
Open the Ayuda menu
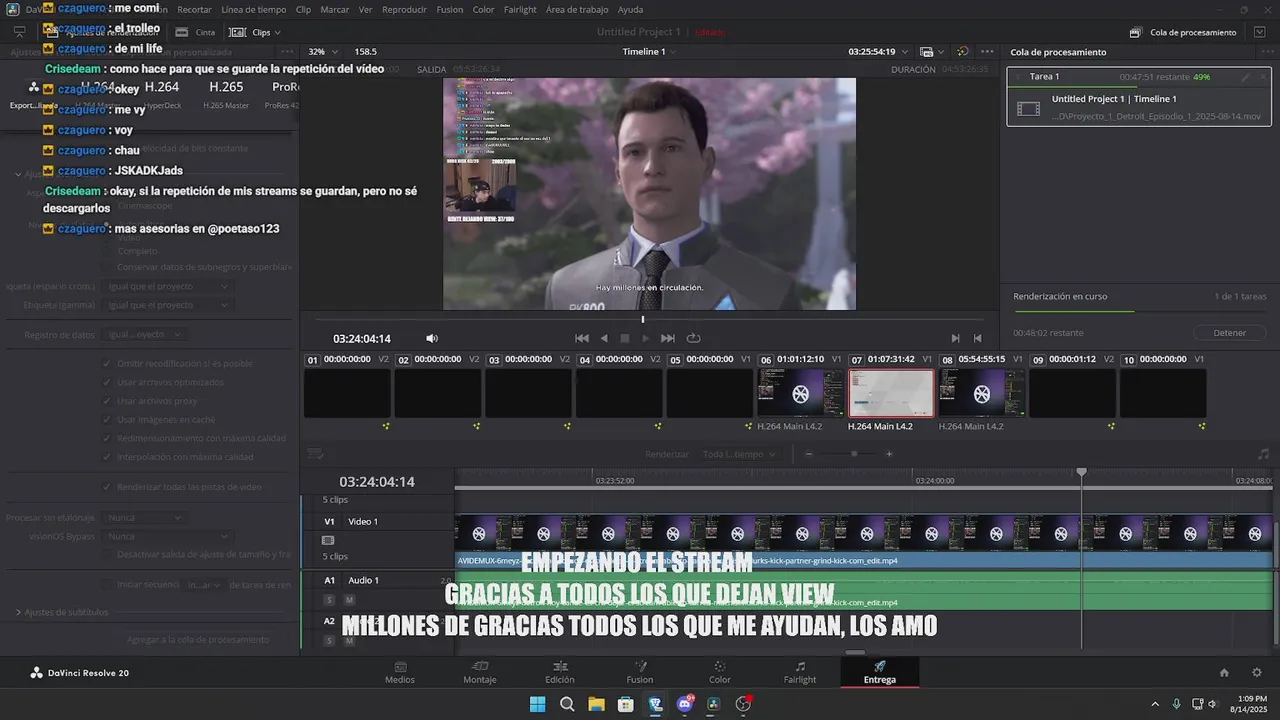631,9
